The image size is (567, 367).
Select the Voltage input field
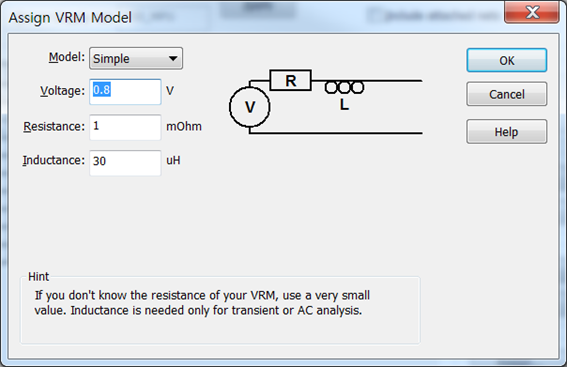tap(125, 92)
